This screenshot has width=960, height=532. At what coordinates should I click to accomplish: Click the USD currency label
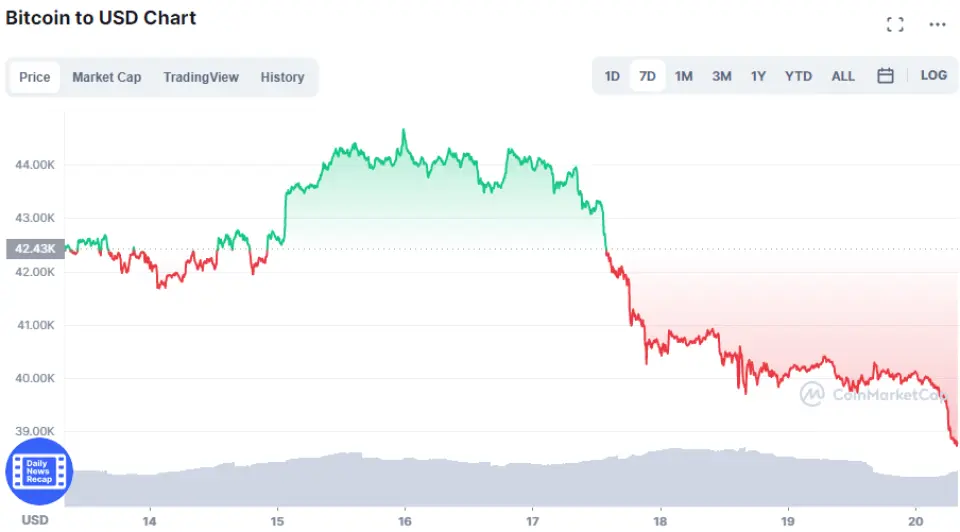(35, 520)
